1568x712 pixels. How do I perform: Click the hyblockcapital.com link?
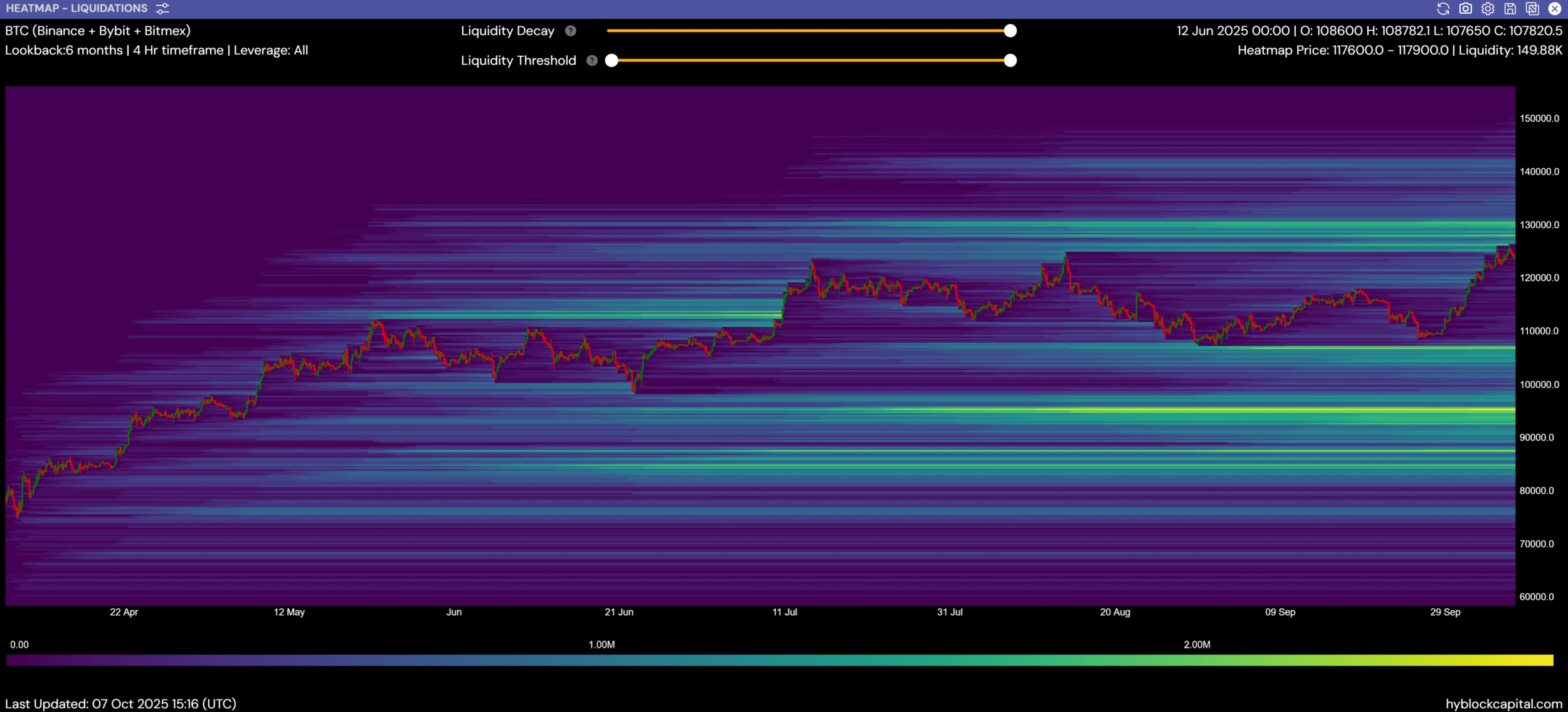click(1503, 704)
